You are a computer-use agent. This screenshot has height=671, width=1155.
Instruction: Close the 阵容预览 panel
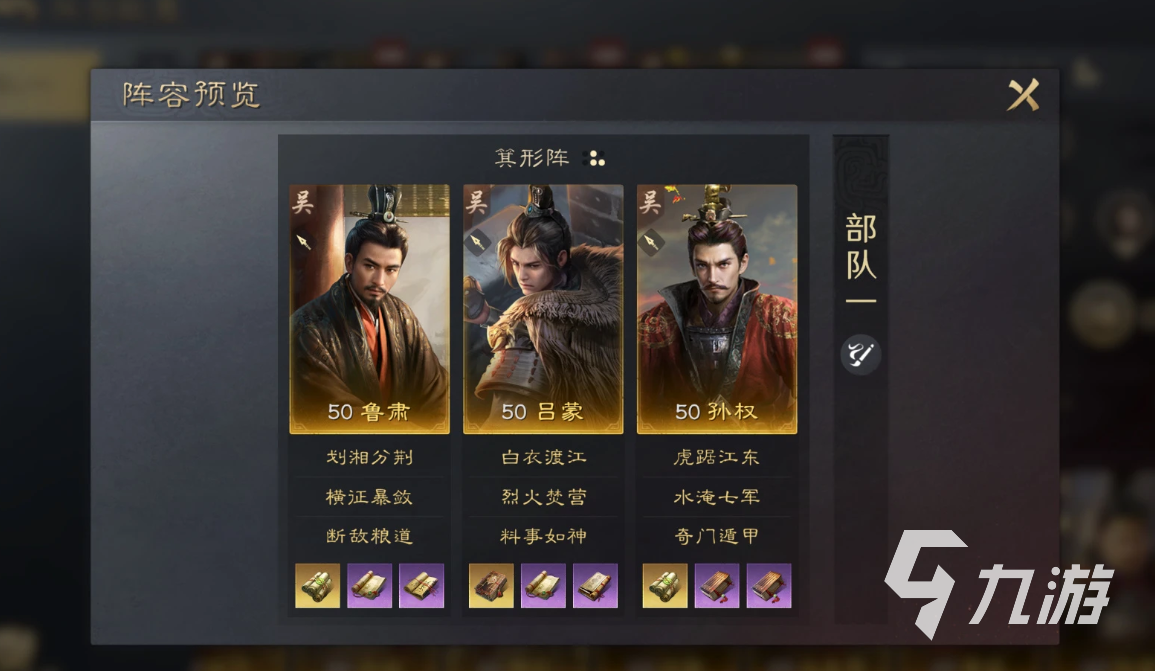click(1023, 94)
